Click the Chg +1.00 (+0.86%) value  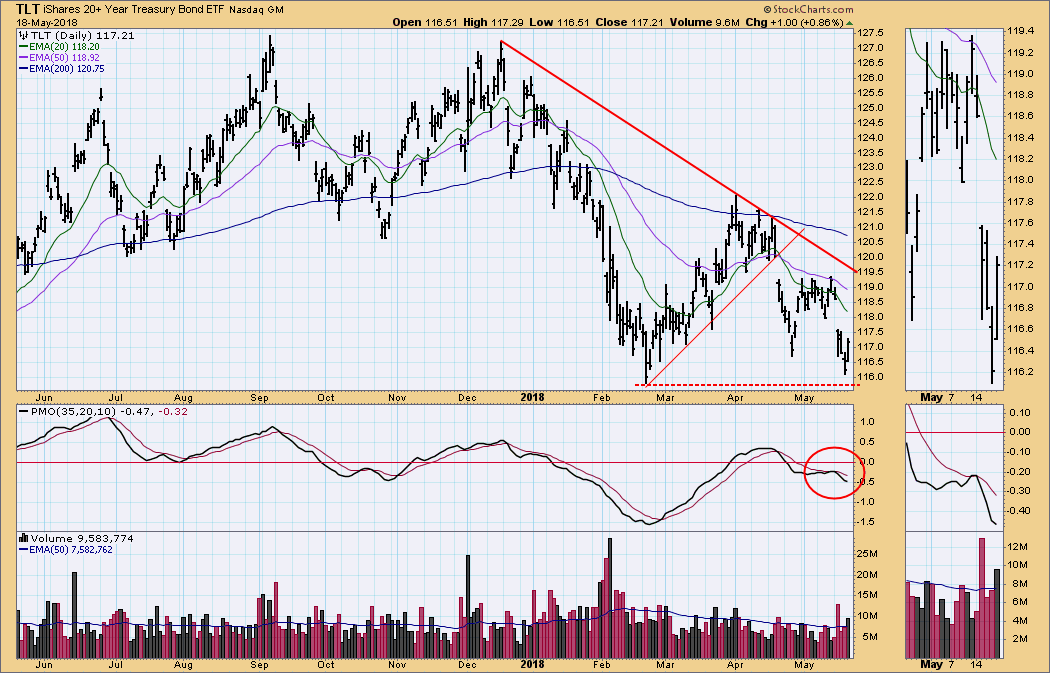(x=794, y=22)
